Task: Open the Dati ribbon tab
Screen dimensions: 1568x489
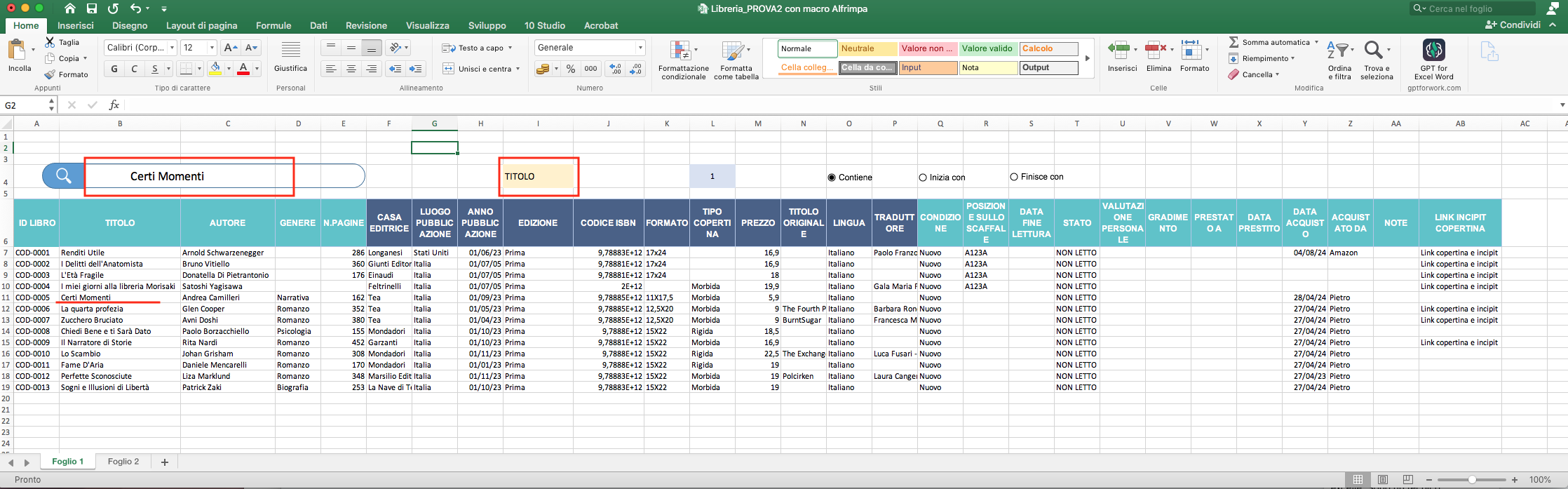Action: pos(319,25)
